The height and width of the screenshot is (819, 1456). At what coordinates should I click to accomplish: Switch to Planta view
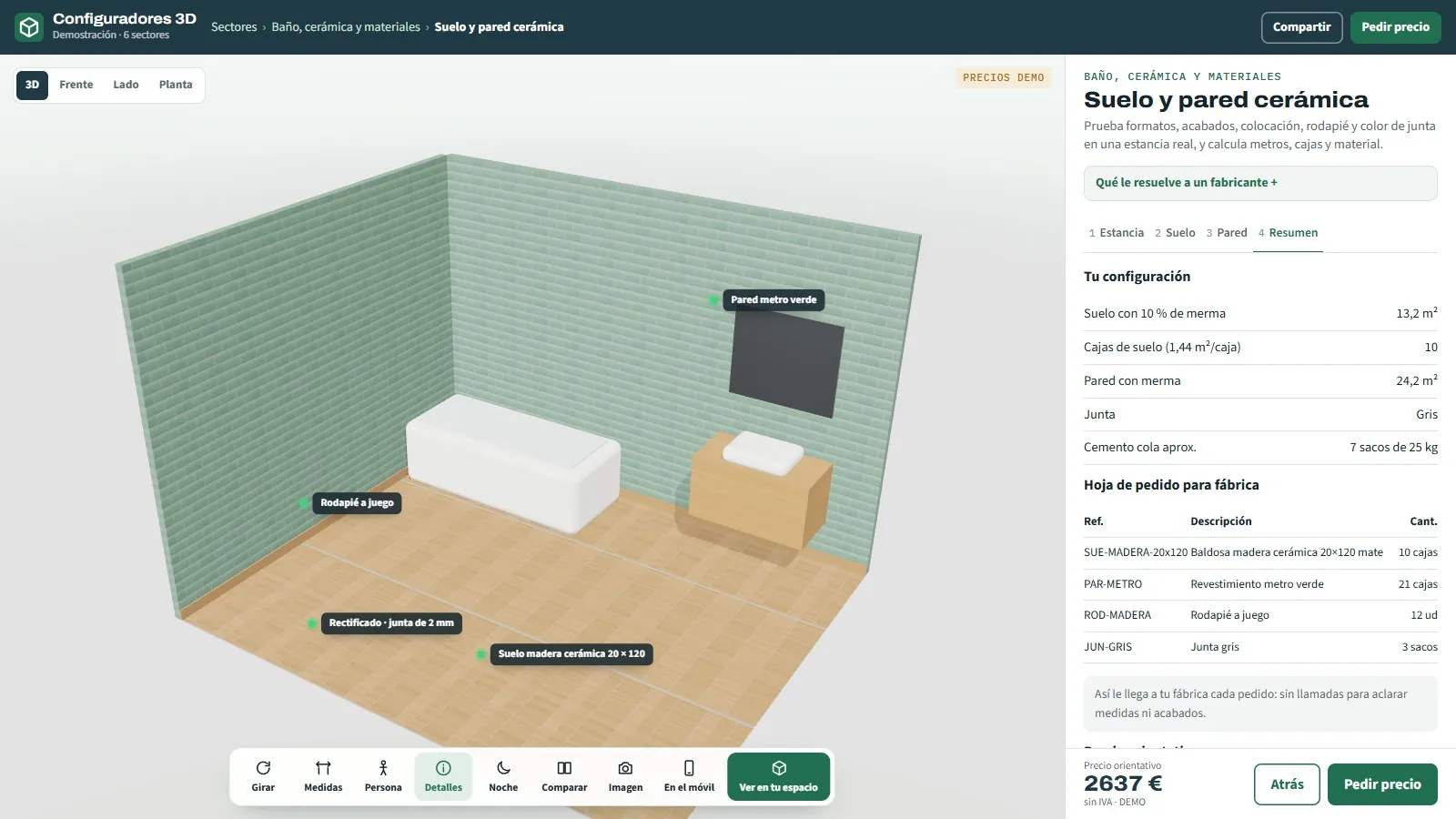pyautogui.click(x=176, y=85)
